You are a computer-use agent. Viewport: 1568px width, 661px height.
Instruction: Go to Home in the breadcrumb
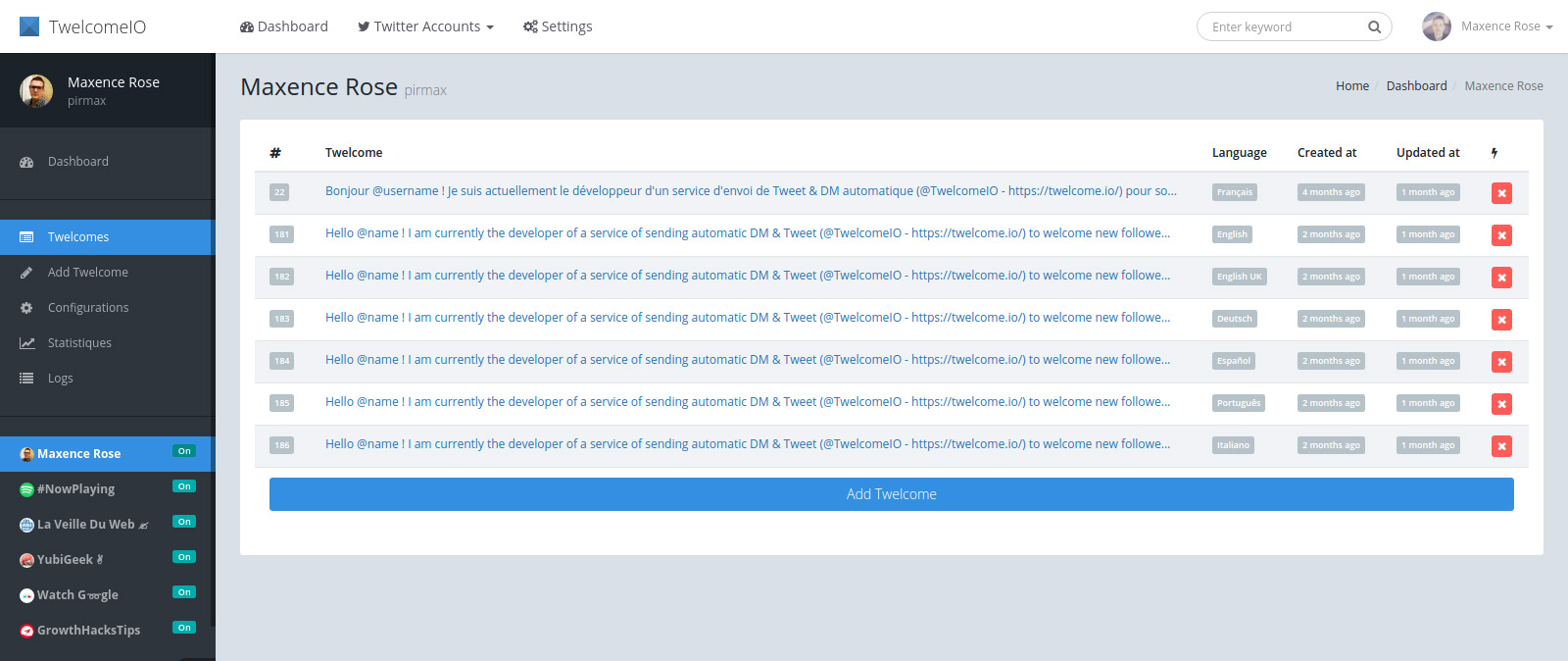[x=1352, y=86]
